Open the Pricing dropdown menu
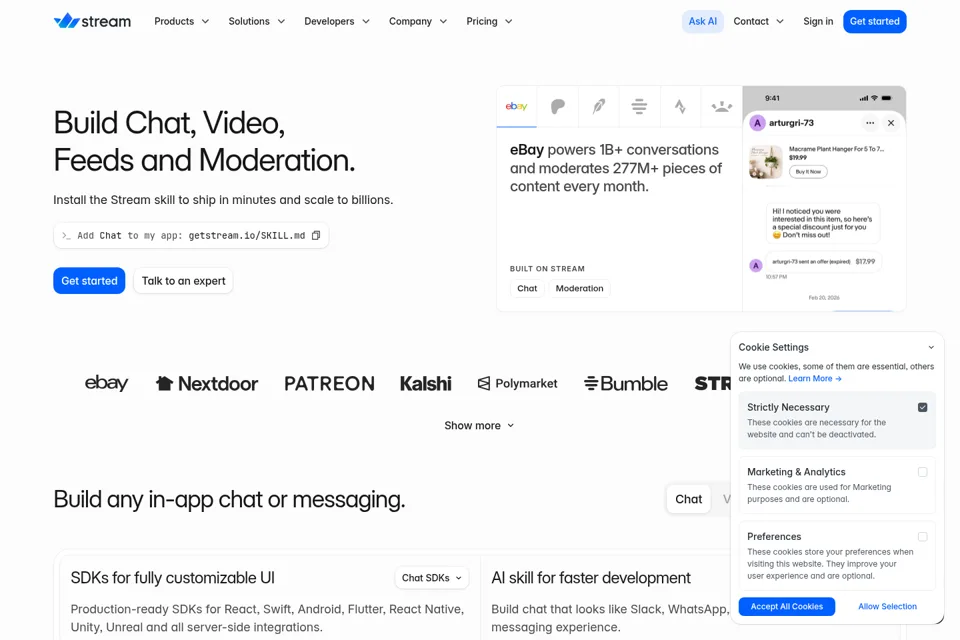Image resolution: width=960 pixels, height=640 pixels. (489, 21)
